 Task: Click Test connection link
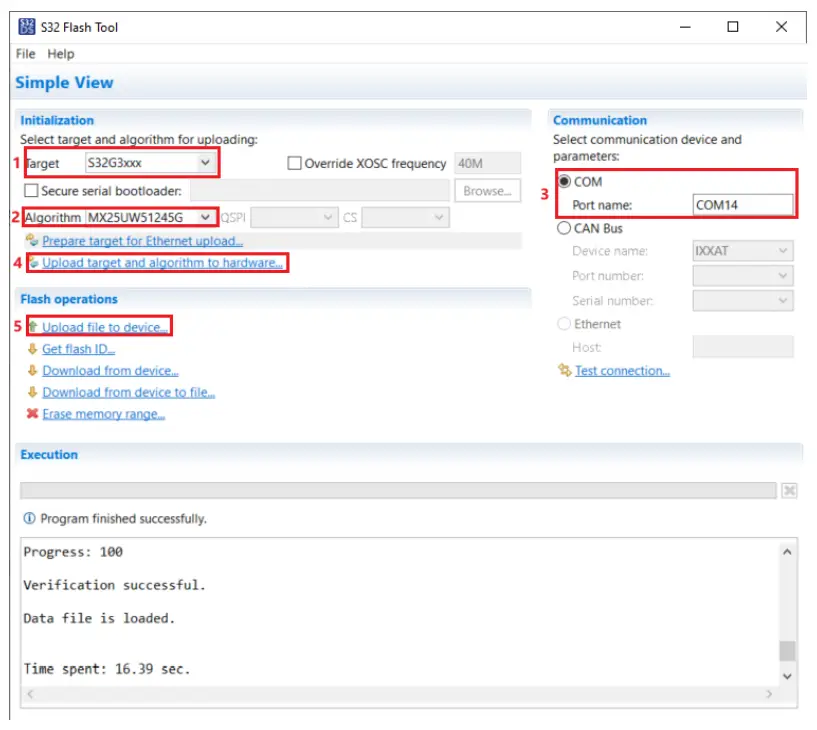coord(622,370)
